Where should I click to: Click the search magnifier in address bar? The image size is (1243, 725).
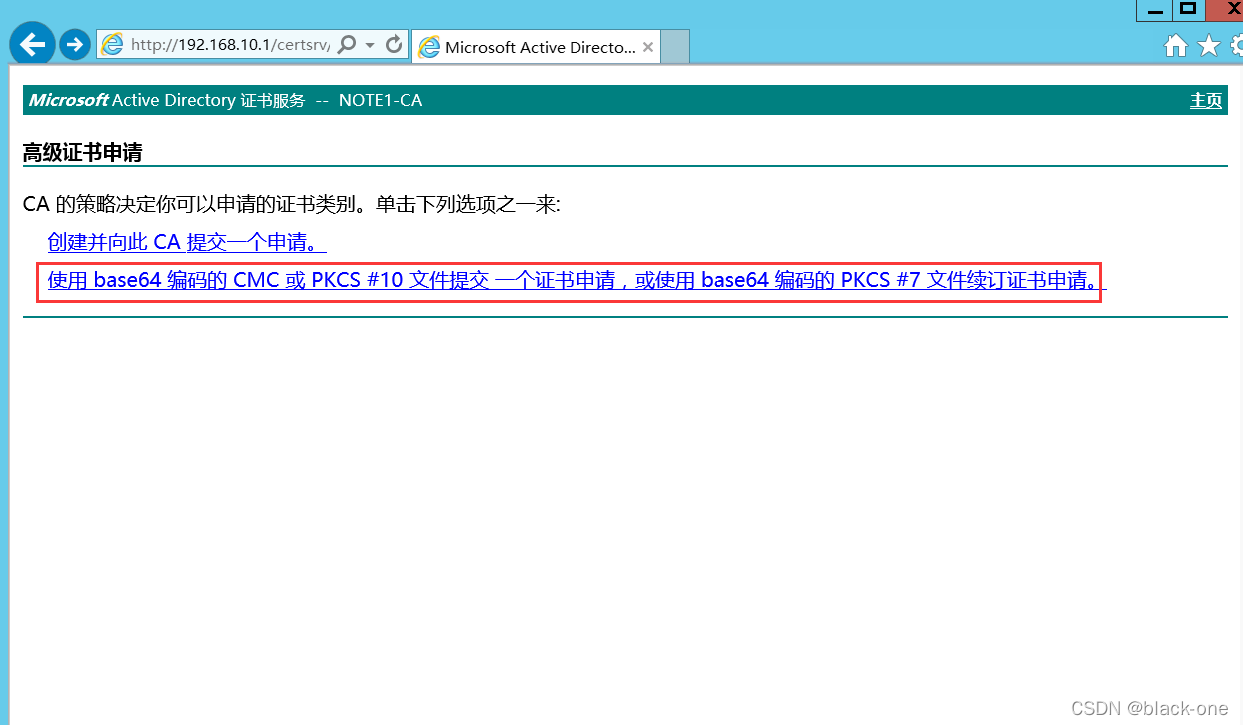coord(347,45)
